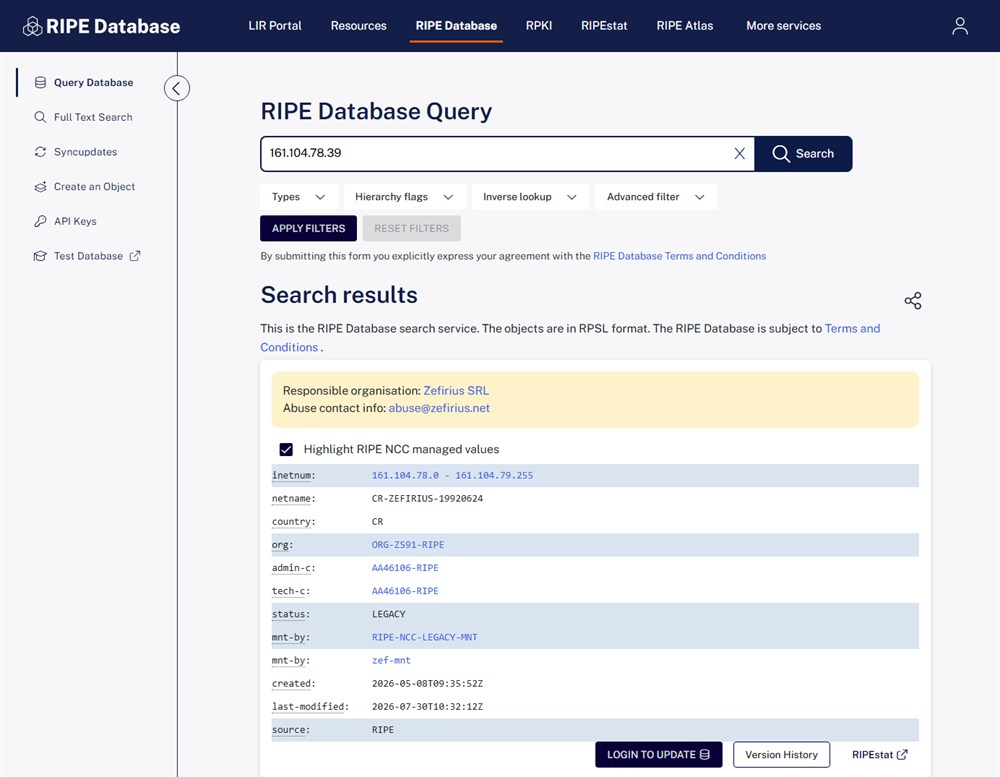This screenshot has height=777, width=1000.
Task: Expand the Inverse lookup dropdown
Action: coord(530,196)
